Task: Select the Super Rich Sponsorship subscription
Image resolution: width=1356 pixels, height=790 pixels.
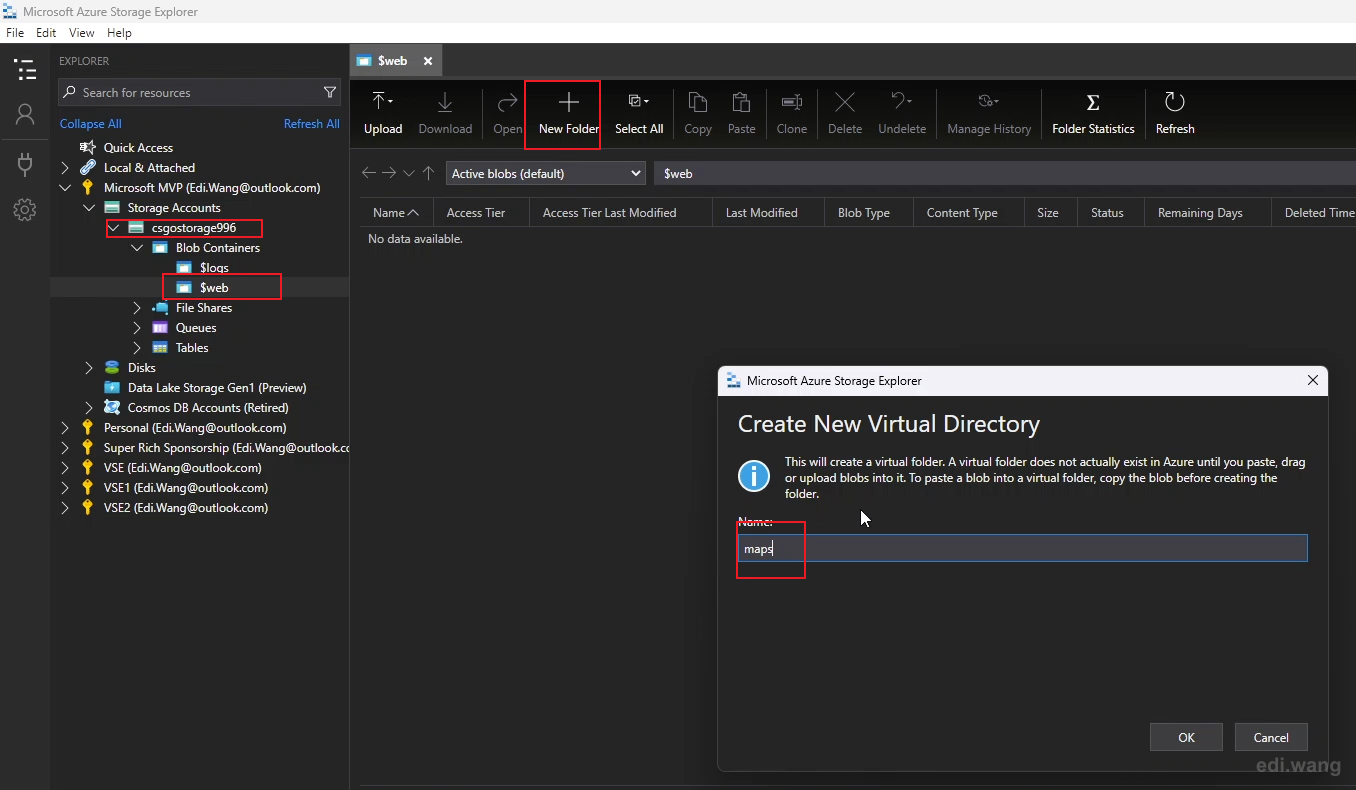Action: point(228,448)
